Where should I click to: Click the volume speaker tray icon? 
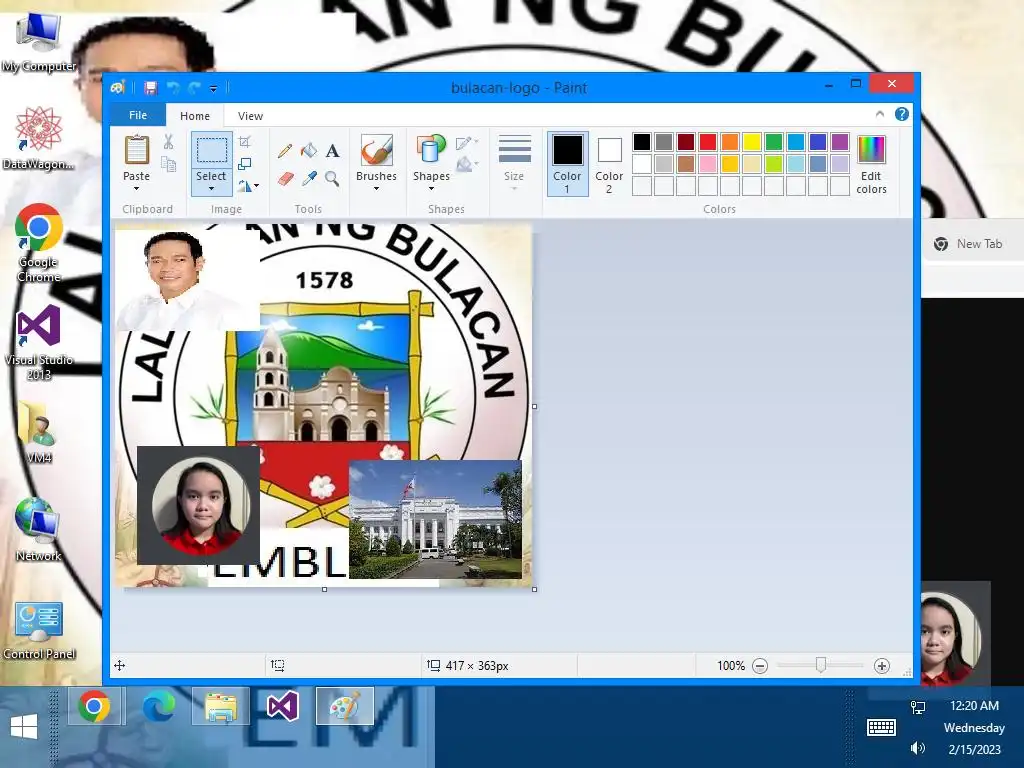pyautogui.click(x=918, y=748)
